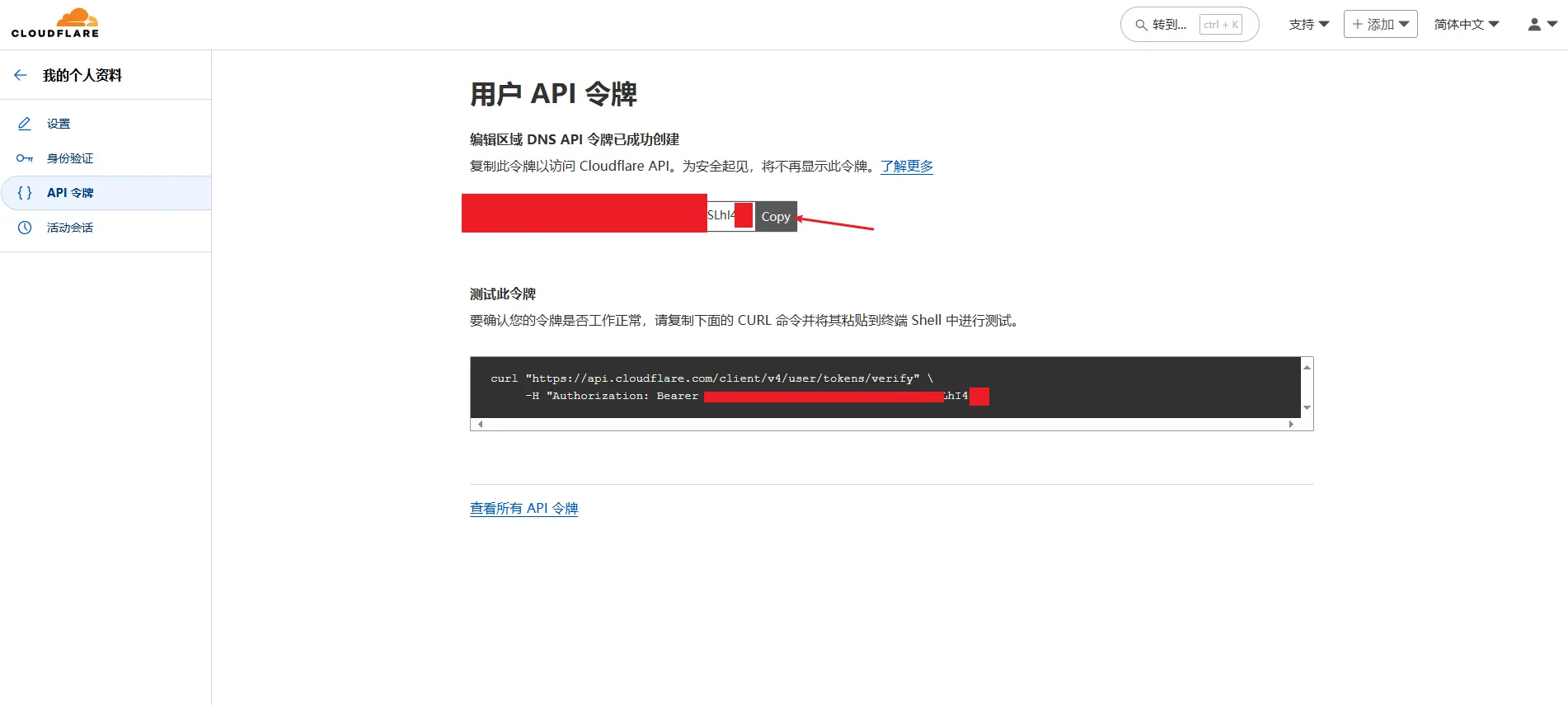Select the API 令牌 sidebar item
This screenshot has height=705, width=1568.
pyautogui.click(x=106, y=193)
